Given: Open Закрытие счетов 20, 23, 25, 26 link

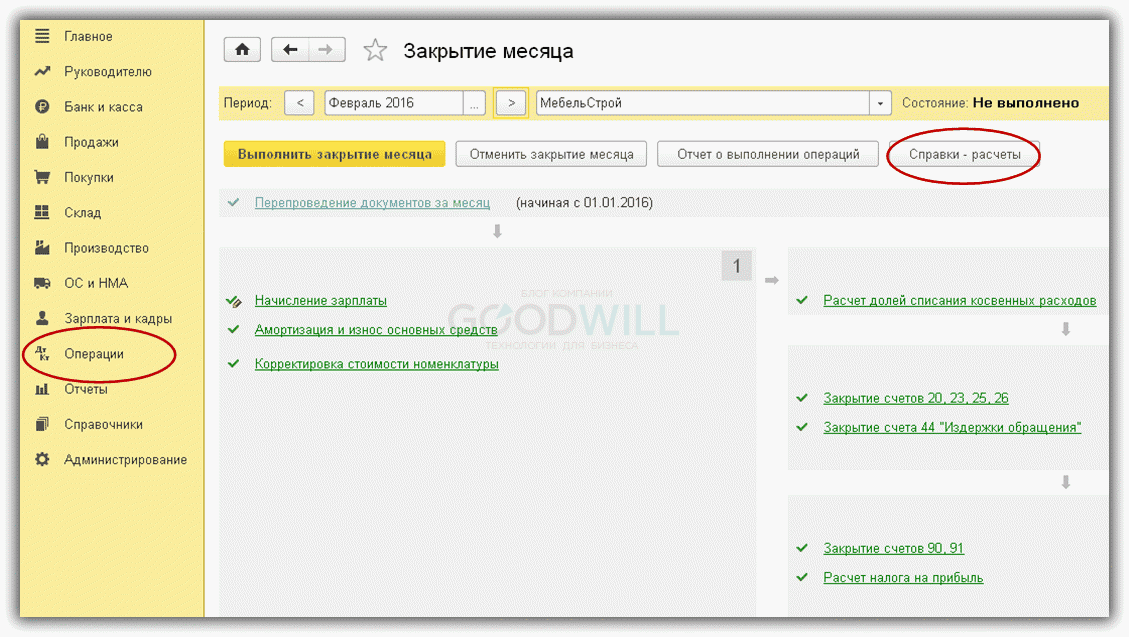Looking at the screenshot, I should [x=916, y=398].
